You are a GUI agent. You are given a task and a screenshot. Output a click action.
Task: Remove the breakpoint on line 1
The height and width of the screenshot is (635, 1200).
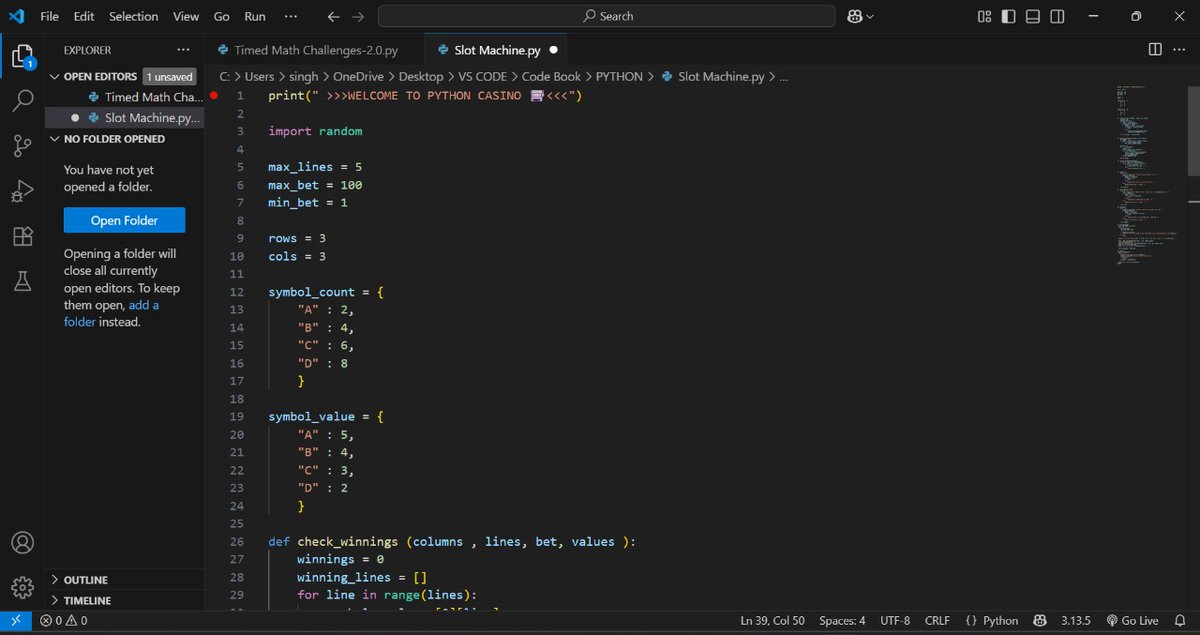pyautogui.click(x=214, y=96)
